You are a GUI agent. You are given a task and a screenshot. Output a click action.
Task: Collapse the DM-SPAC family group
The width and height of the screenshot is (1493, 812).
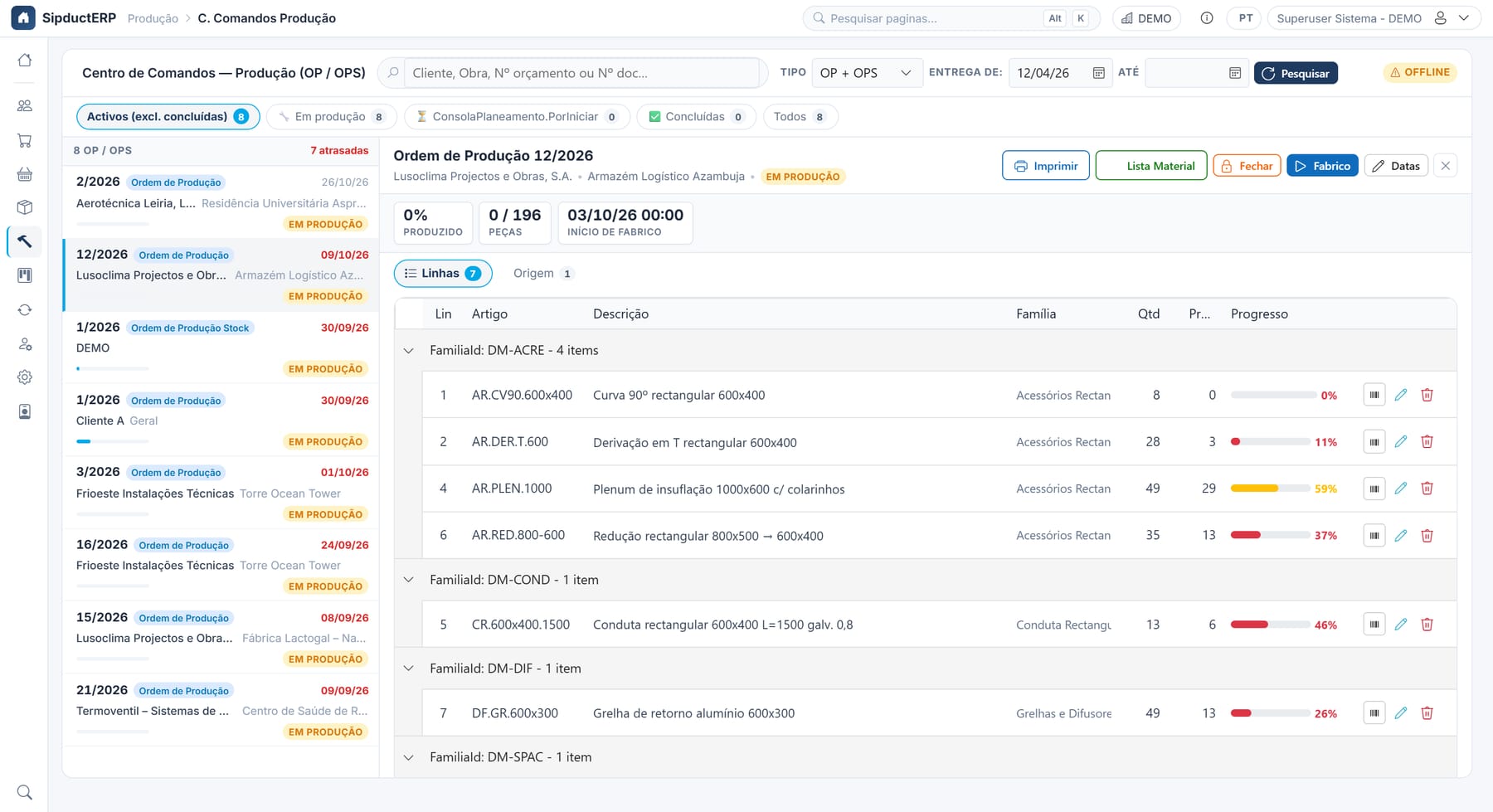tap(408, 757)
